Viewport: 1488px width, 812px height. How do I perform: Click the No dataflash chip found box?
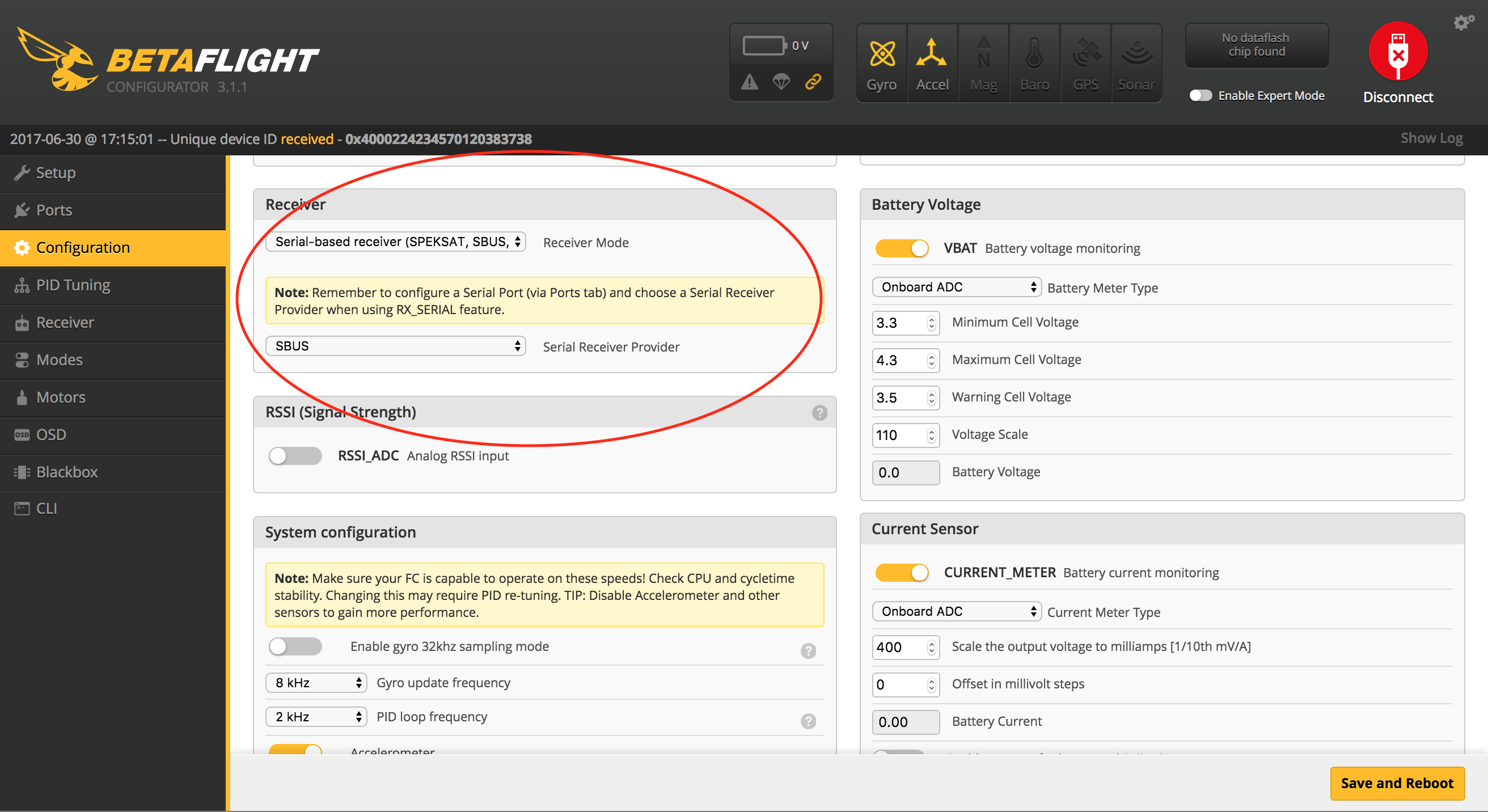coord(1257,45)
